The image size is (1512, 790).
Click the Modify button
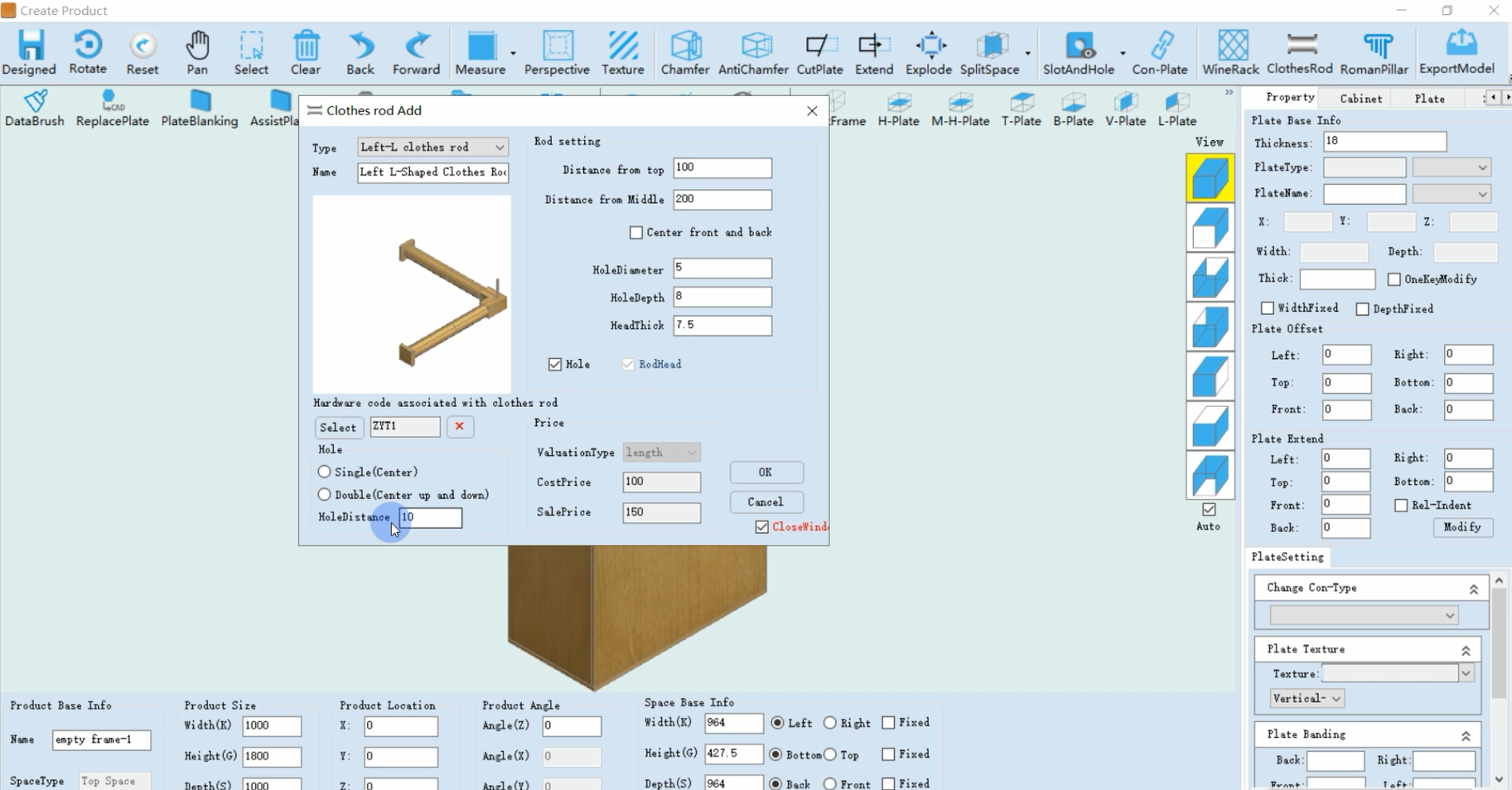1463,527
